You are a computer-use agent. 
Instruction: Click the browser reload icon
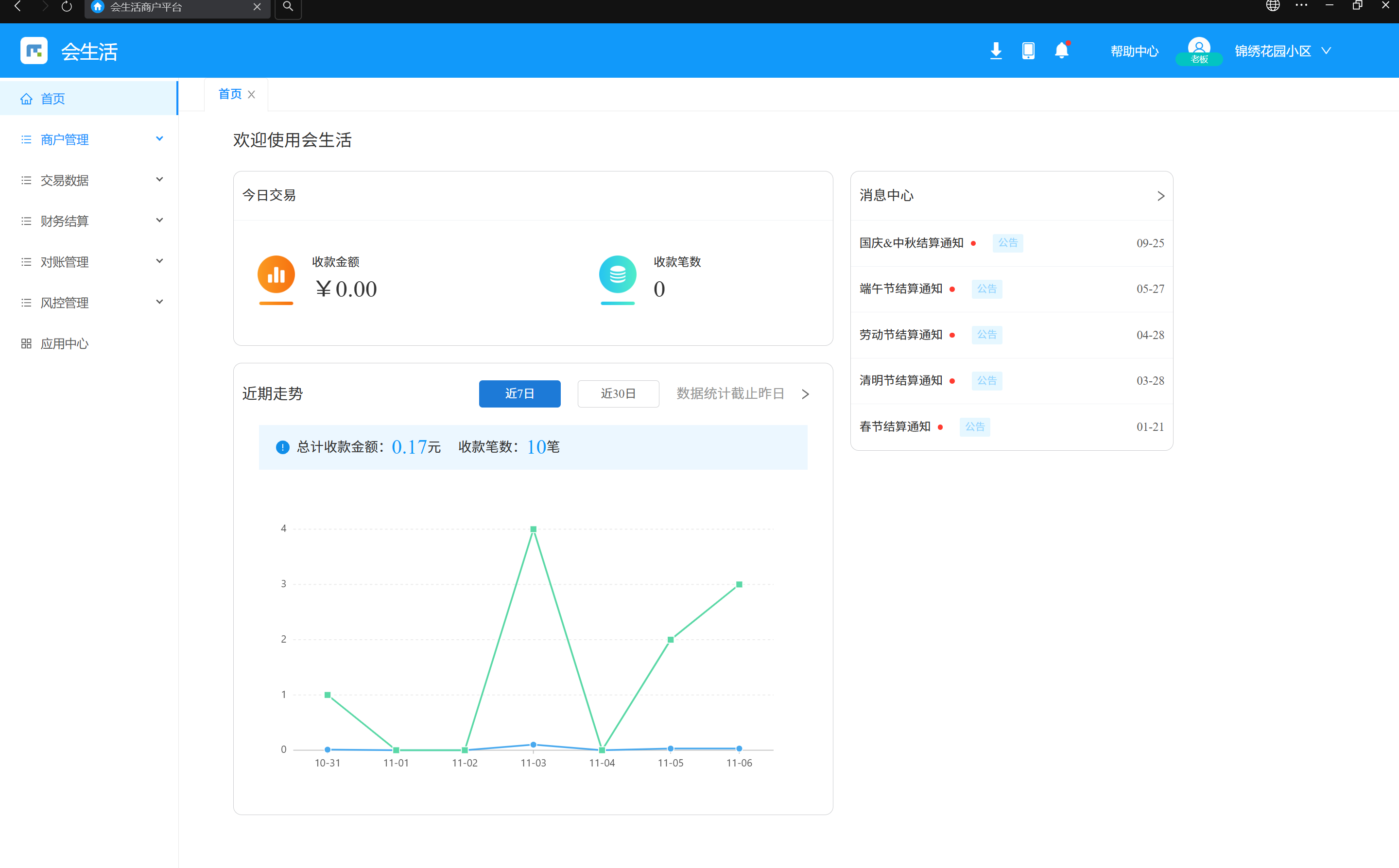point(67,7)
